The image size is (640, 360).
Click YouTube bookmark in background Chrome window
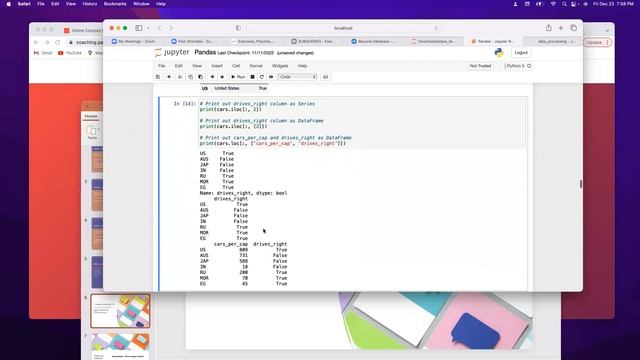click(70, 53)
